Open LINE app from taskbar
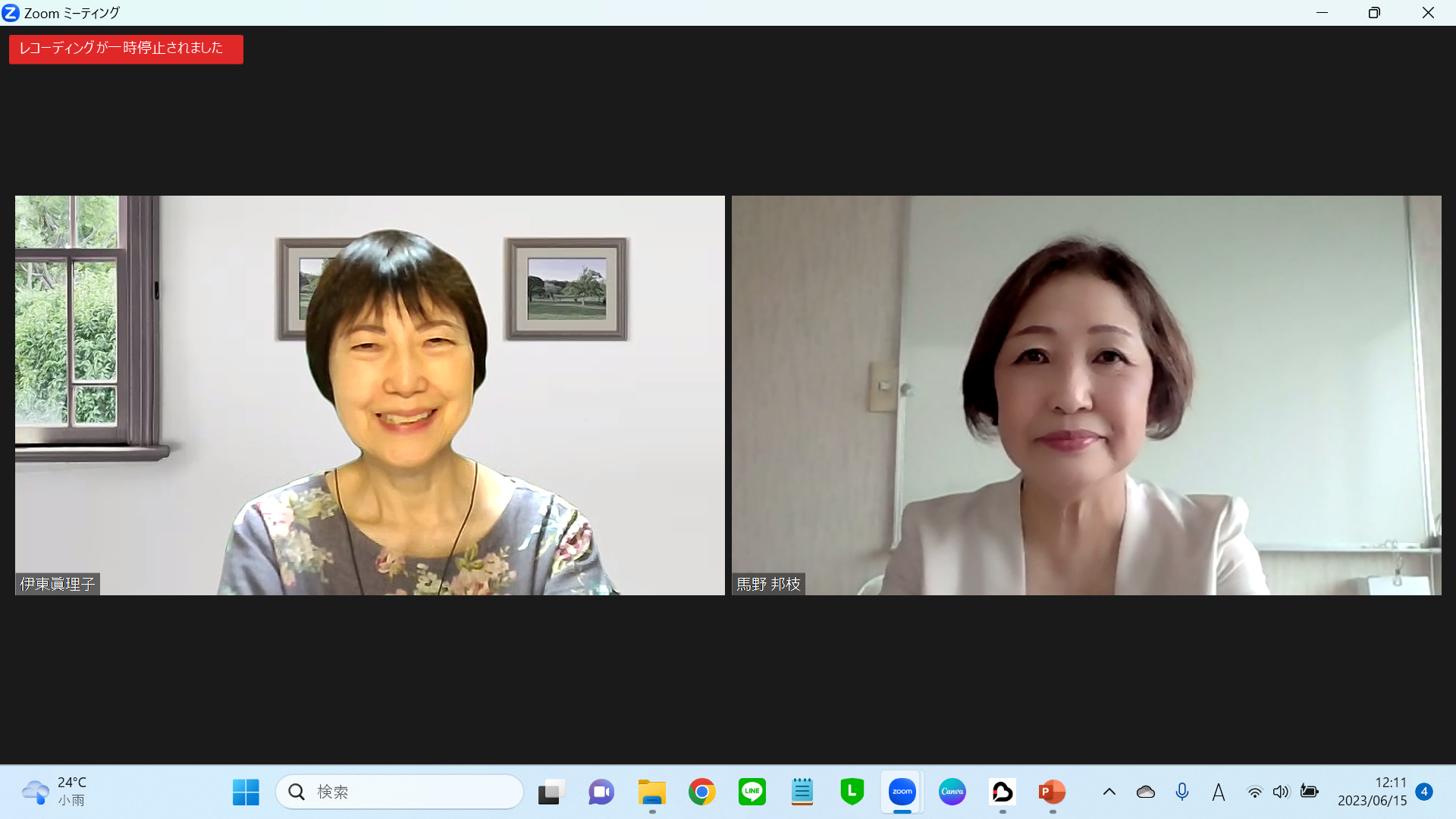Screen dimensions: 1456x819 (x=752, y=792)
